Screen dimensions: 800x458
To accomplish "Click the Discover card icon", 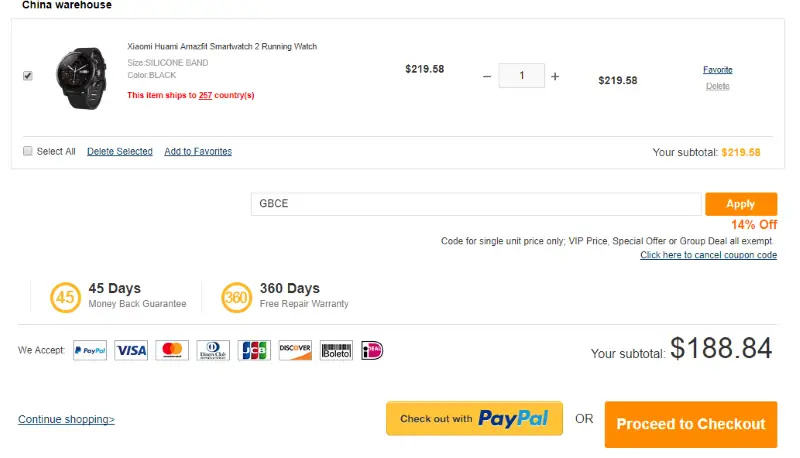I will [295, 350].
